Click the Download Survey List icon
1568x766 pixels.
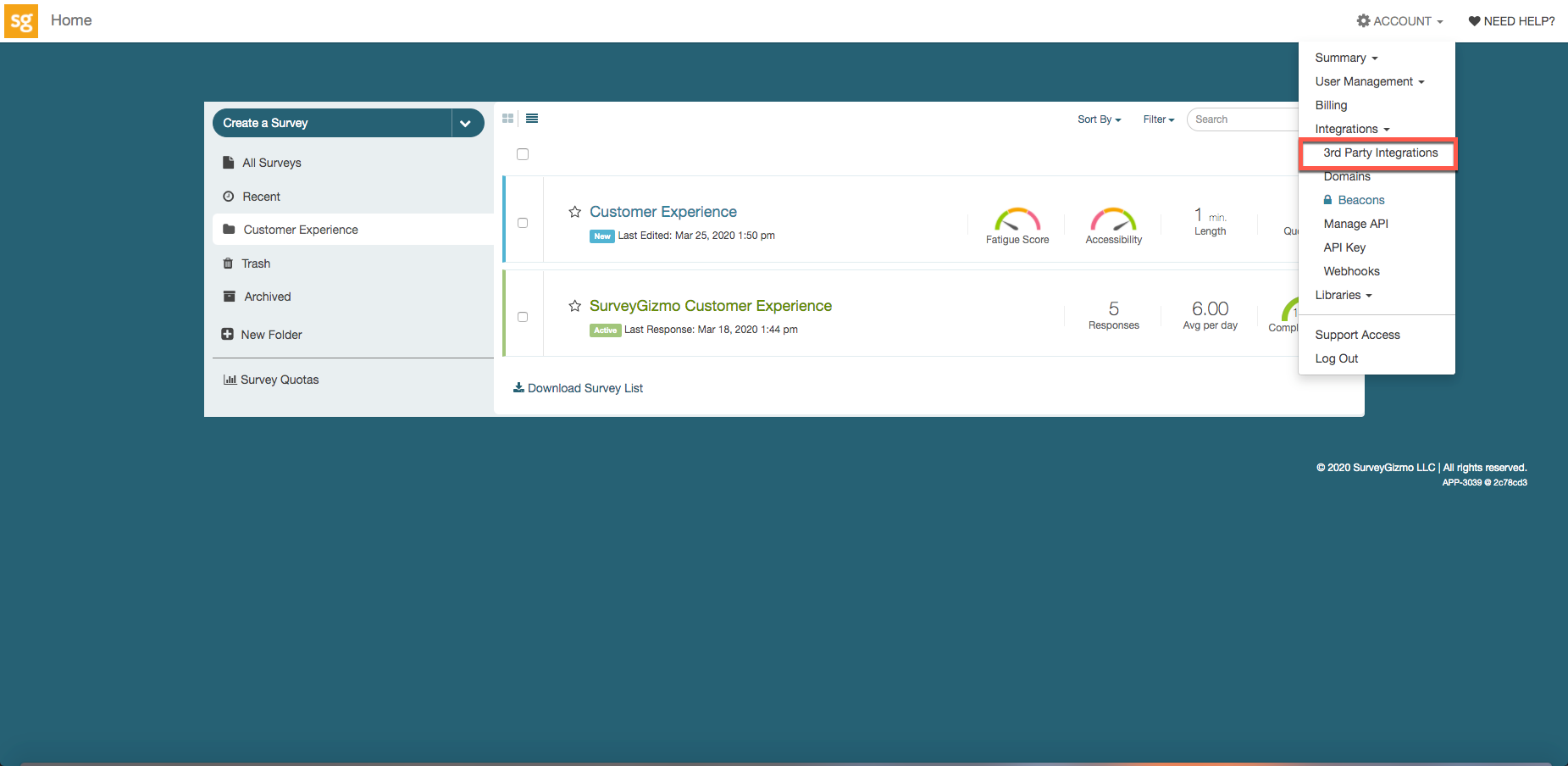pyautogui.click(x=518, y=387)
